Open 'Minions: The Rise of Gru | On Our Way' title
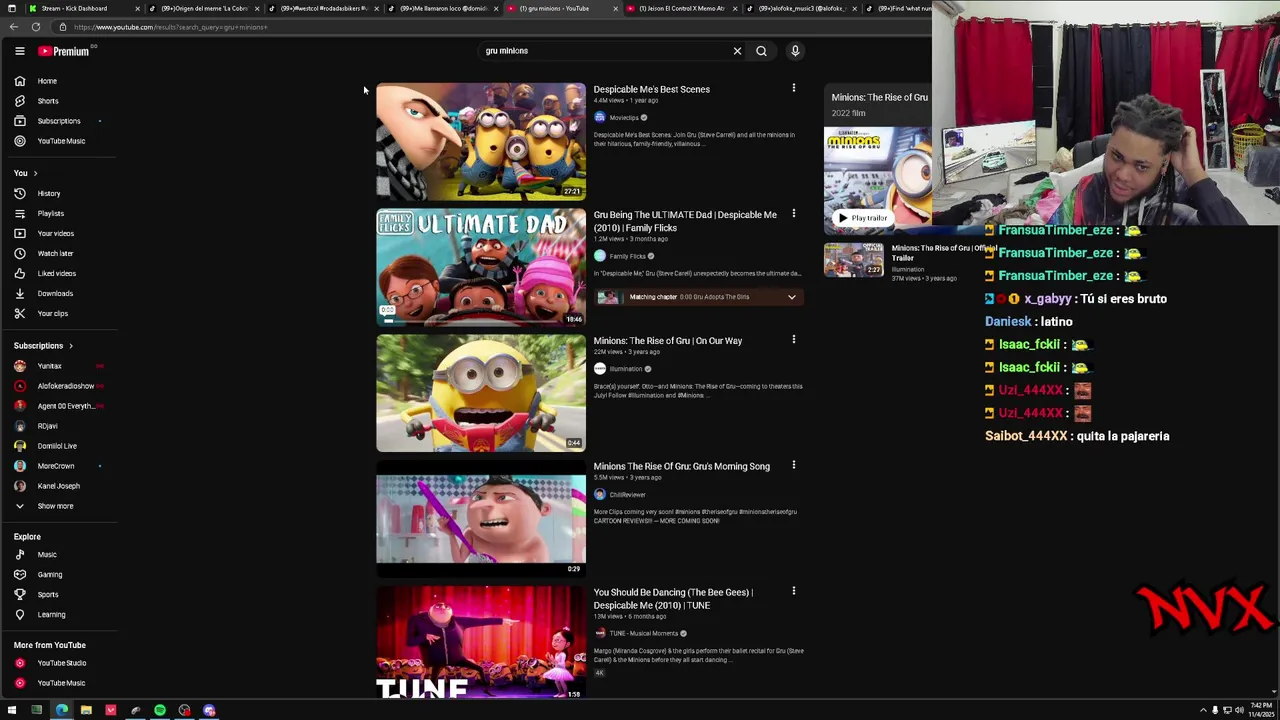1280x720 pixels. click(668, 341)
